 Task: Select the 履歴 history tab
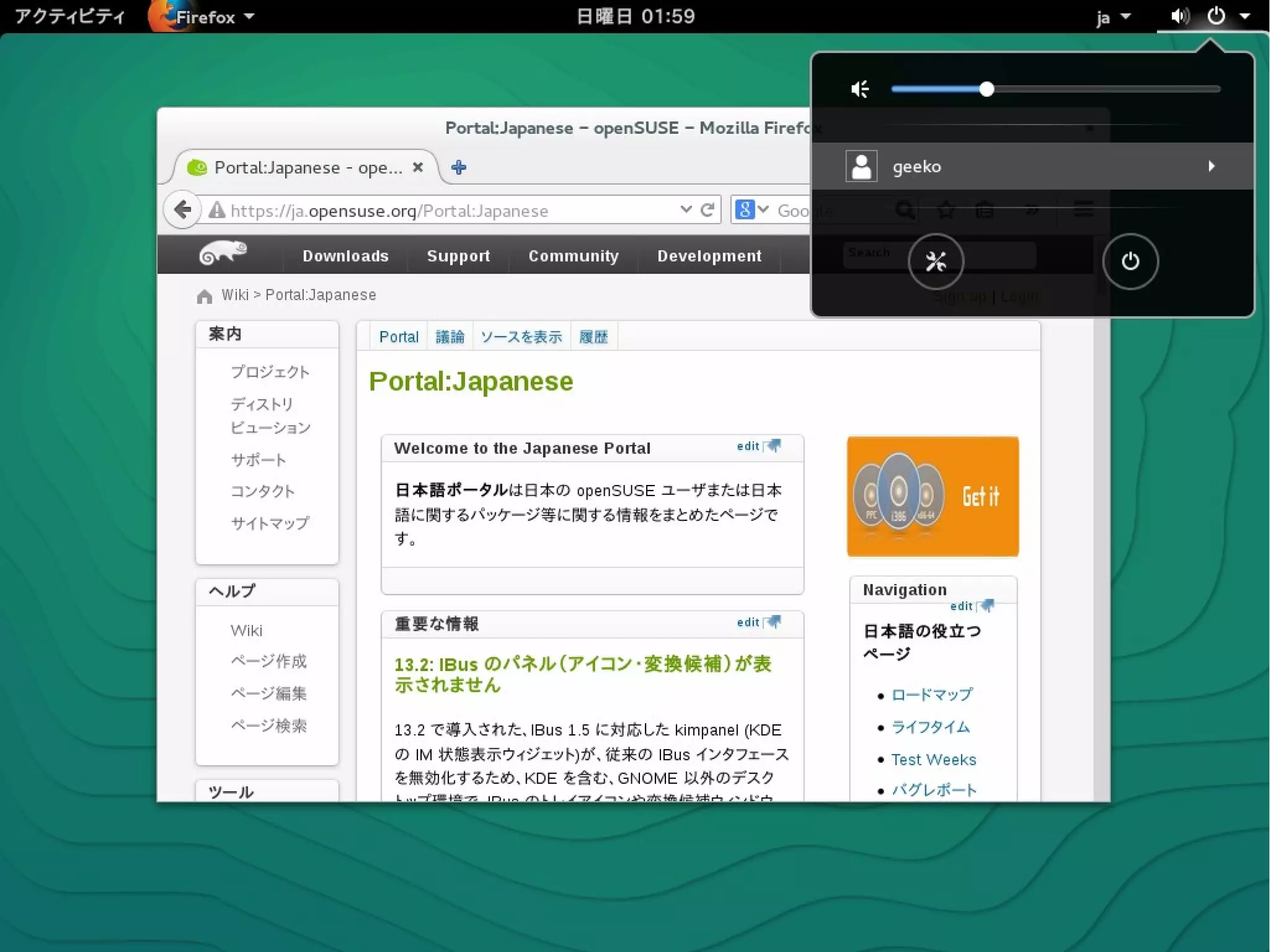coord(593,337)
